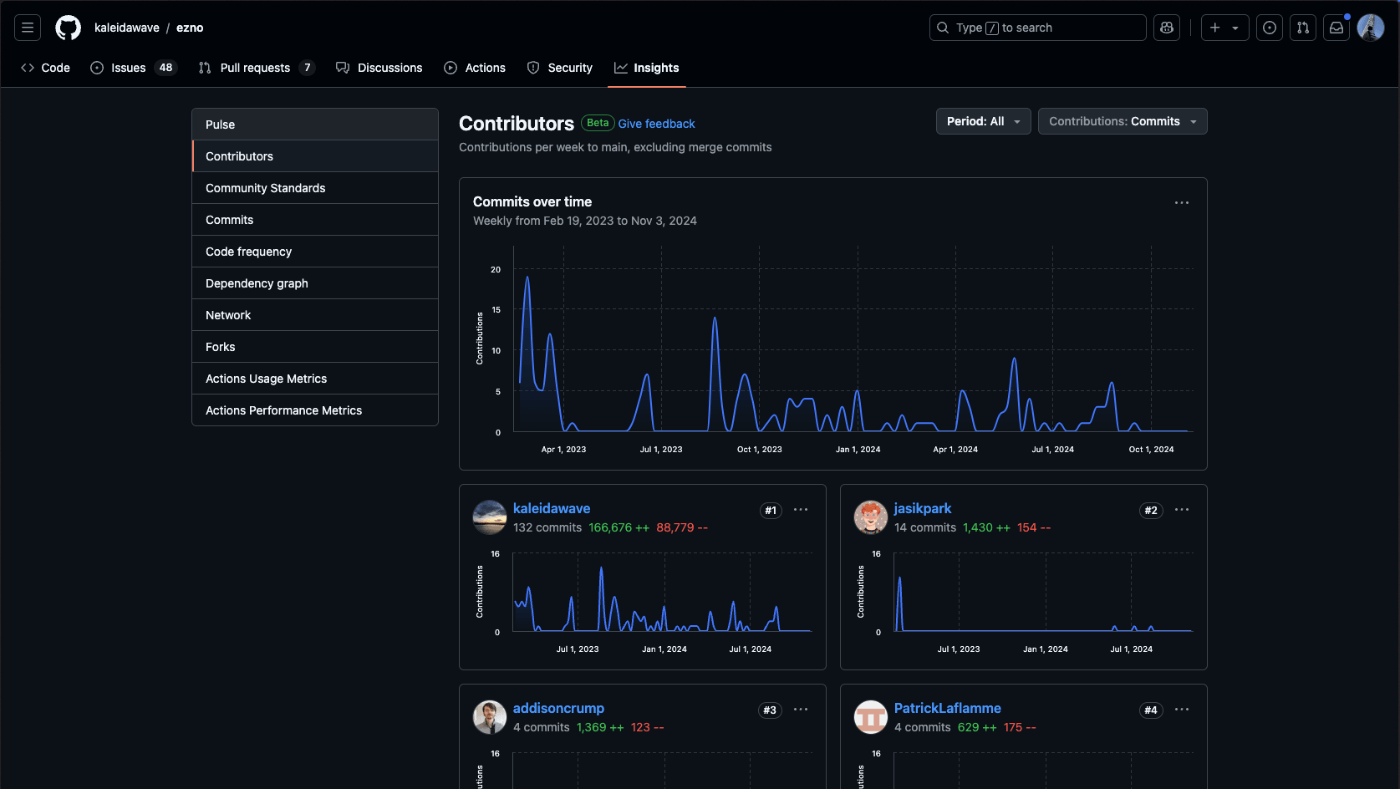Click jasikpark contributor avatar
This screenshot has height=789, width=1400.
click(x=871, y=517)
